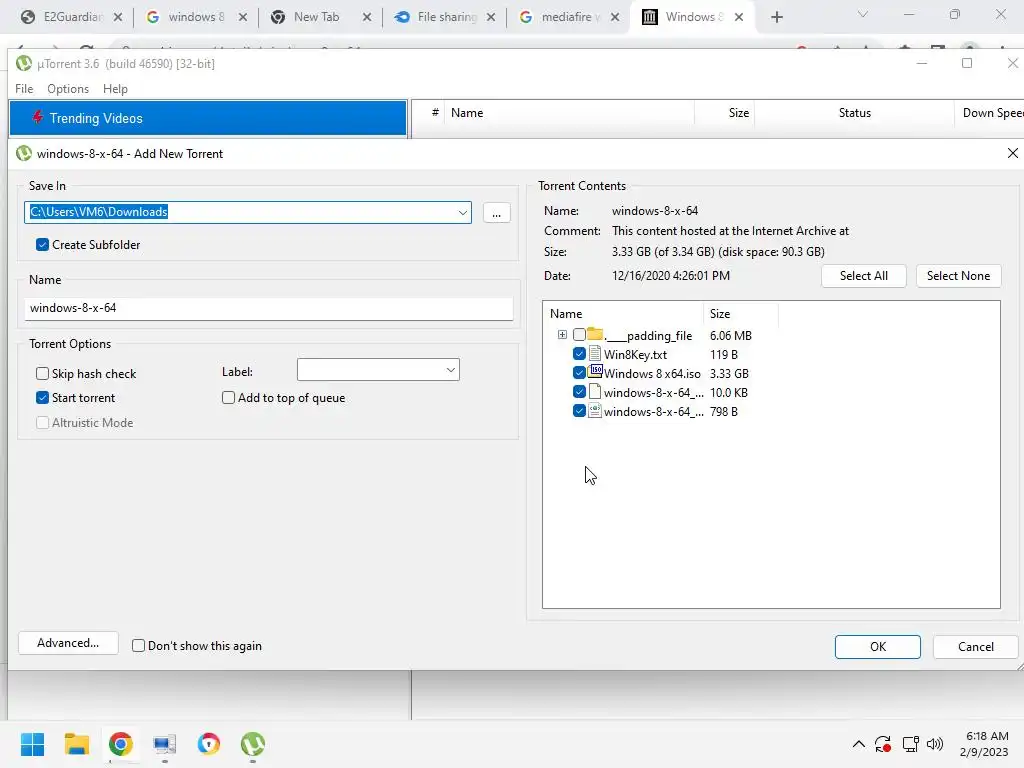Image resolution: width=1024 pixels, height=768 pixels.
Task: Click the Status column header in uTorrent
Action: [x=854, y=113]
